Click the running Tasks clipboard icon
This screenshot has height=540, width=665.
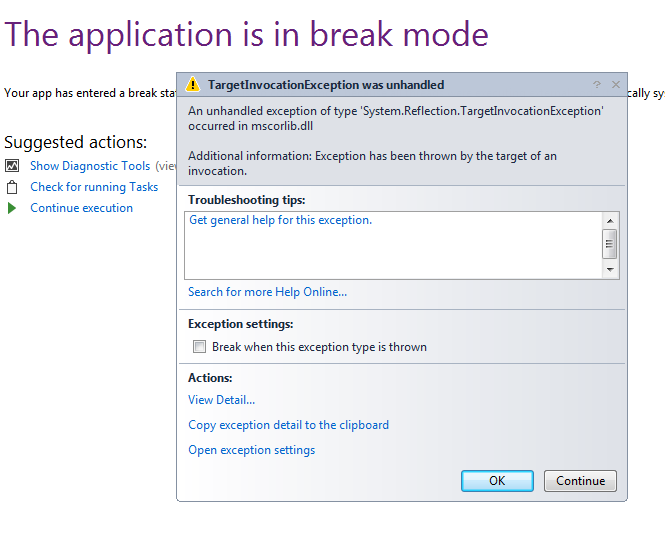tap(12, 187)
